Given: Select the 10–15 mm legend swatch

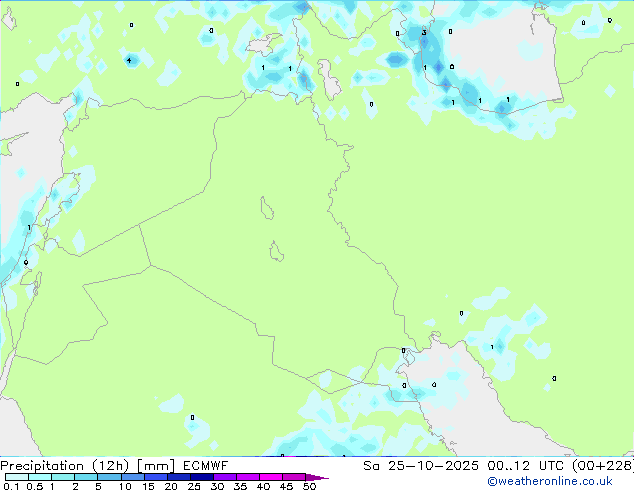Looking at the screenshot, I should (x=132, y=477).
